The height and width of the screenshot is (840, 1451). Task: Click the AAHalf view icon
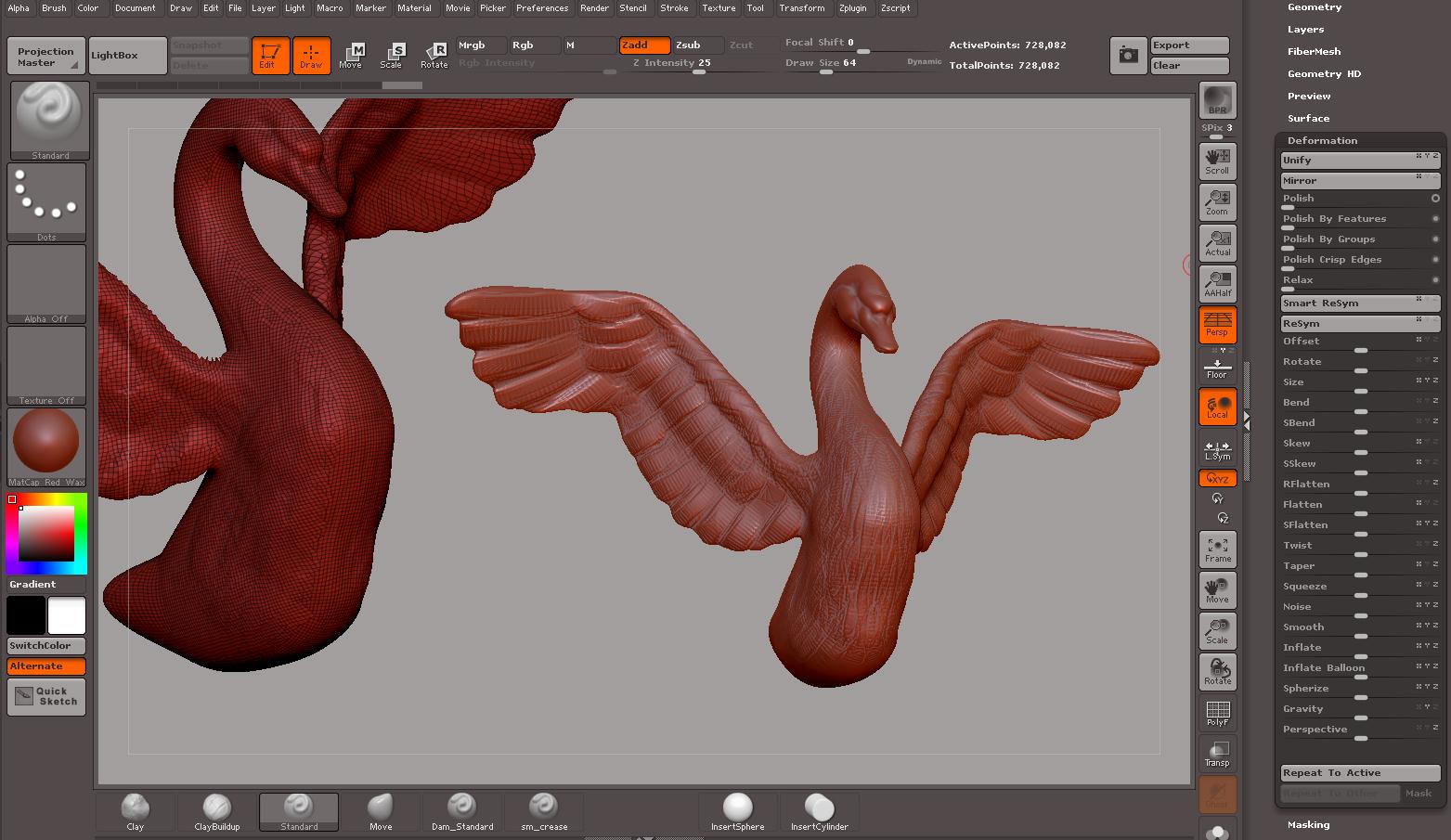pyautogui.click(x=1217, y=283)
